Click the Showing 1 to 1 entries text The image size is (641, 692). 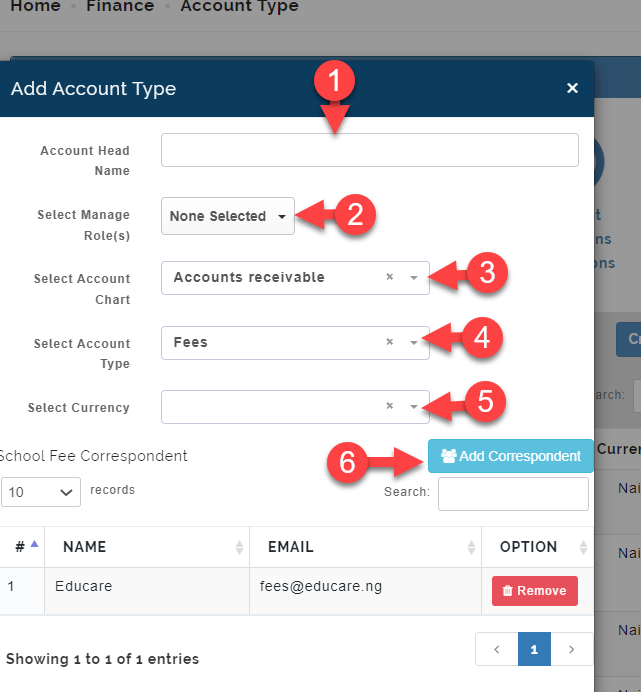(102, 659)
